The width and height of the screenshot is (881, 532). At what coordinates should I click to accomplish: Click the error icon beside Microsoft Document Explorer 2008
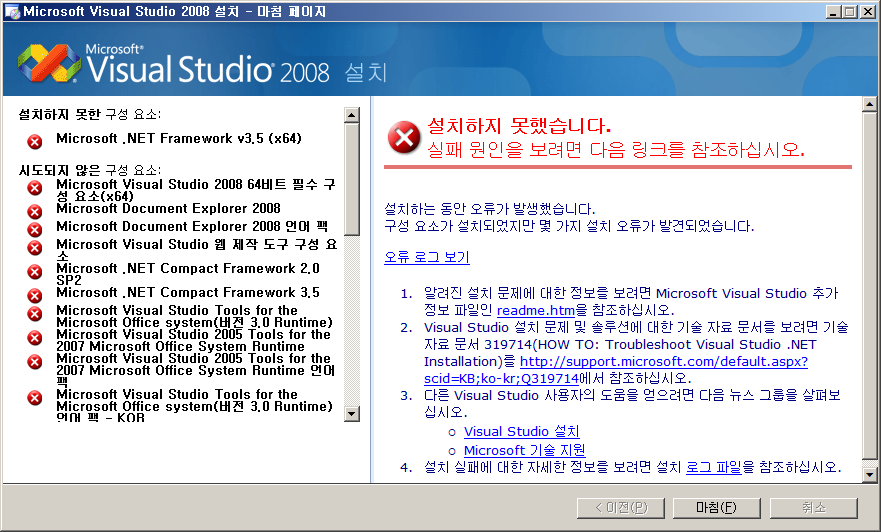(x=35, y=211)
